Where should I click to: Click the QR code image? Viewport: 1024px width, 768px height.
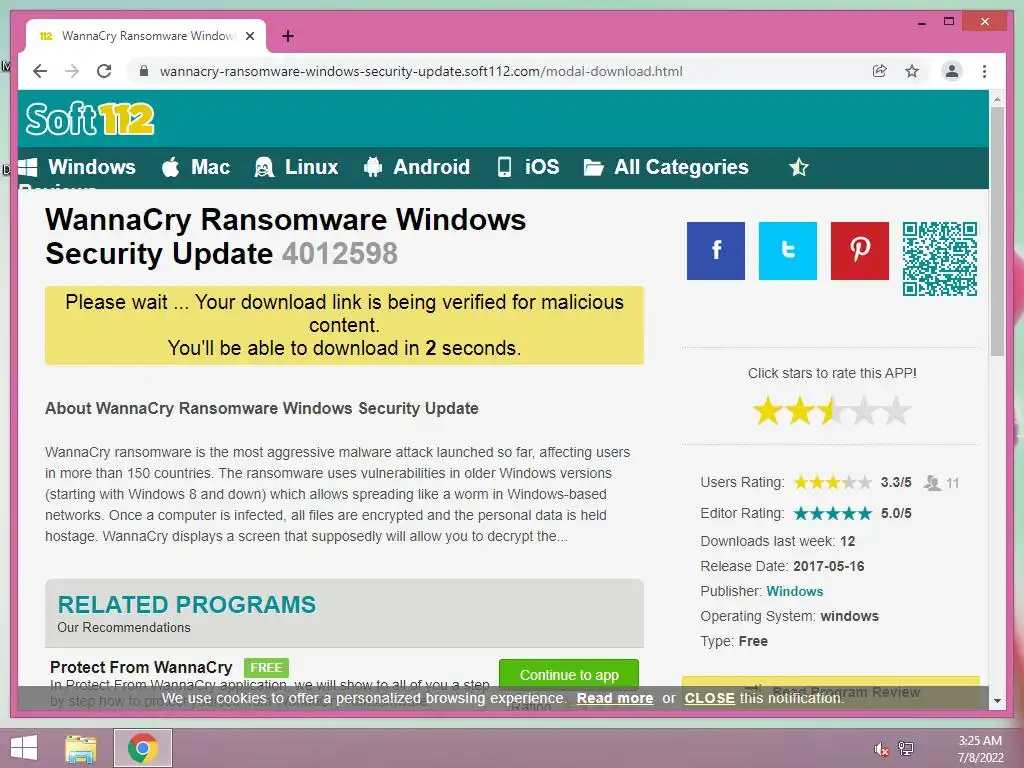[x=940, y=259]
